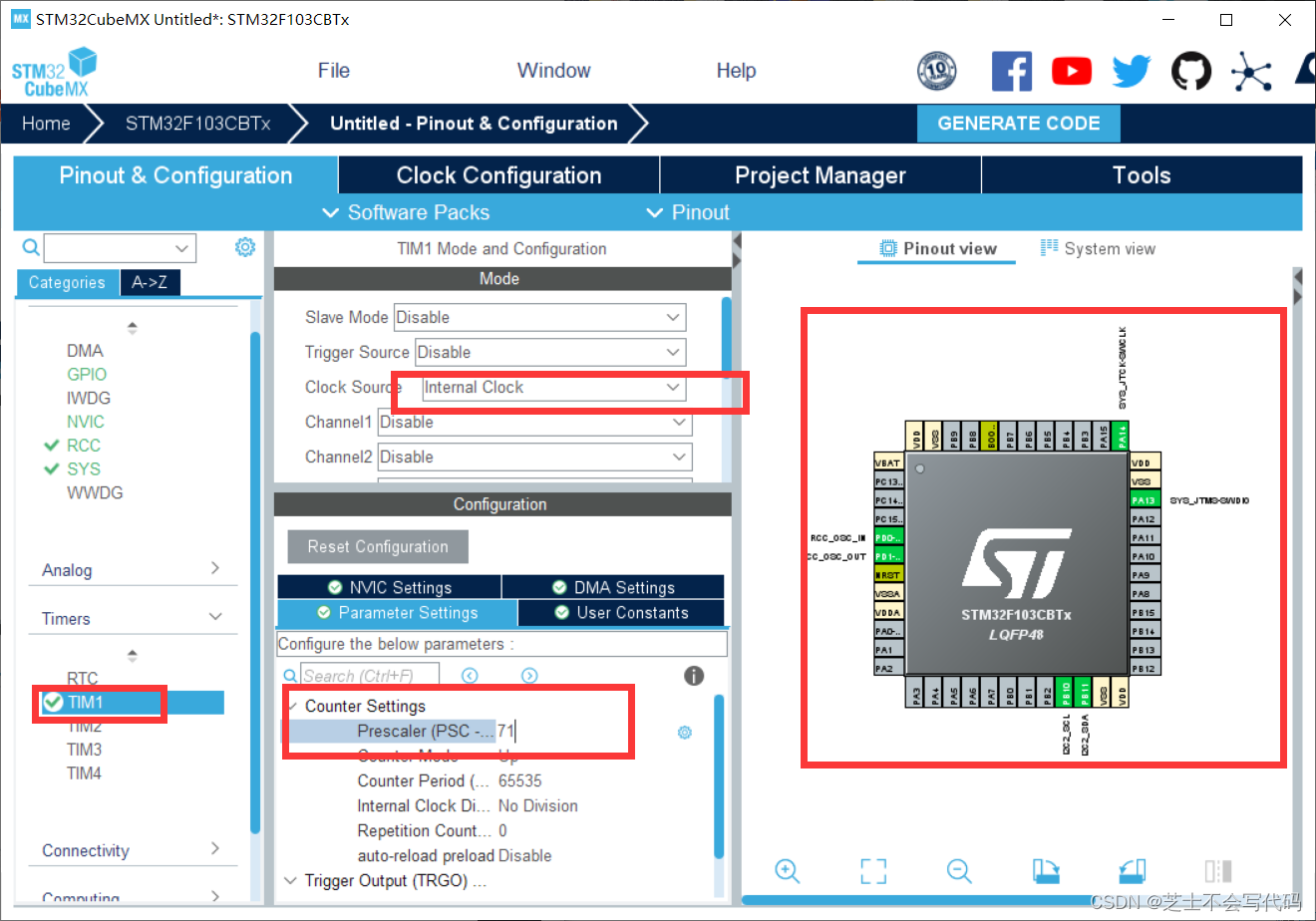The width and height of the screenshot is (1316, 921).
Task: Expand the Connectivity category
Action: pos(132,850)
